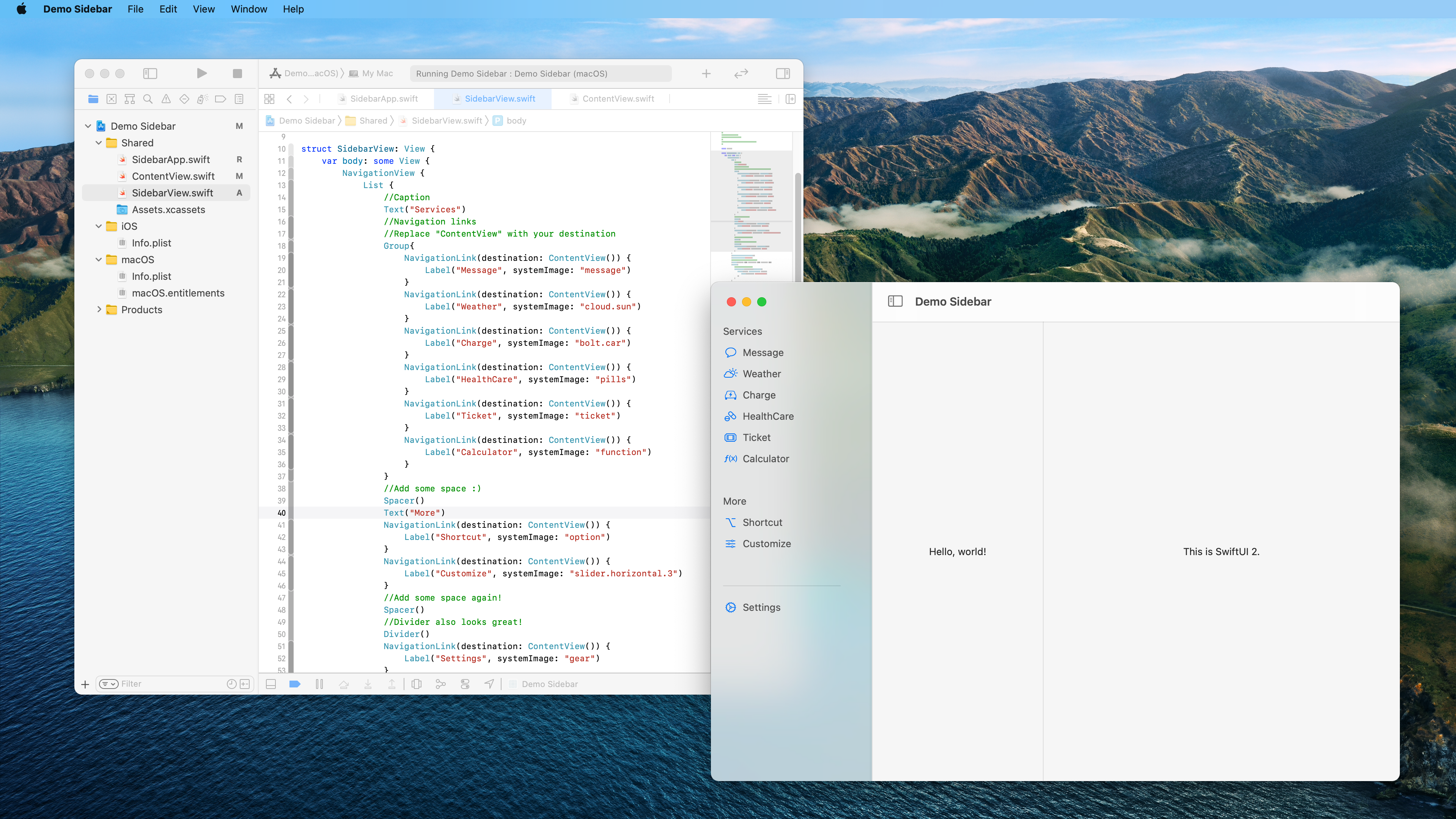Click the navigator Filter text field
1456x819 pixels.
tap(170, 684)
